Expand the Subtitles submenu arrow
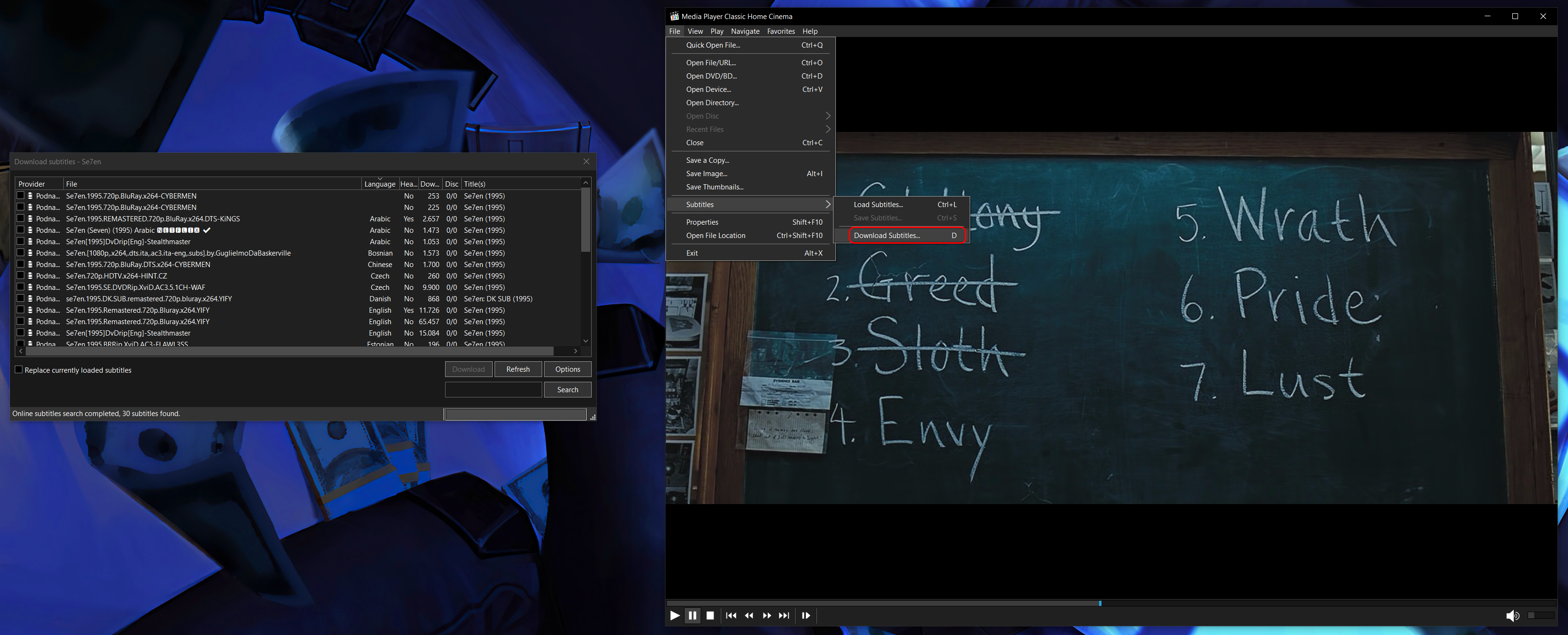Screen dimensions: 1568x635 click(828, 204)
